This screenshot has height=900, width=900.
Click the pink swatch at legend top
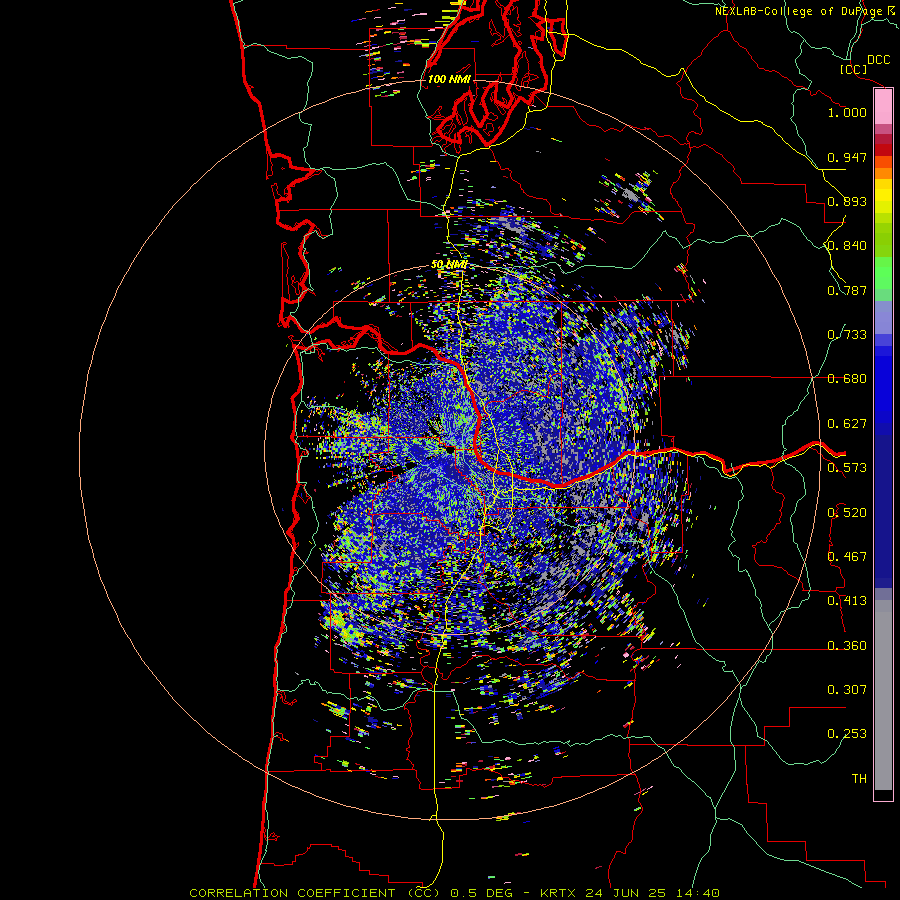[x=883, y=107]
